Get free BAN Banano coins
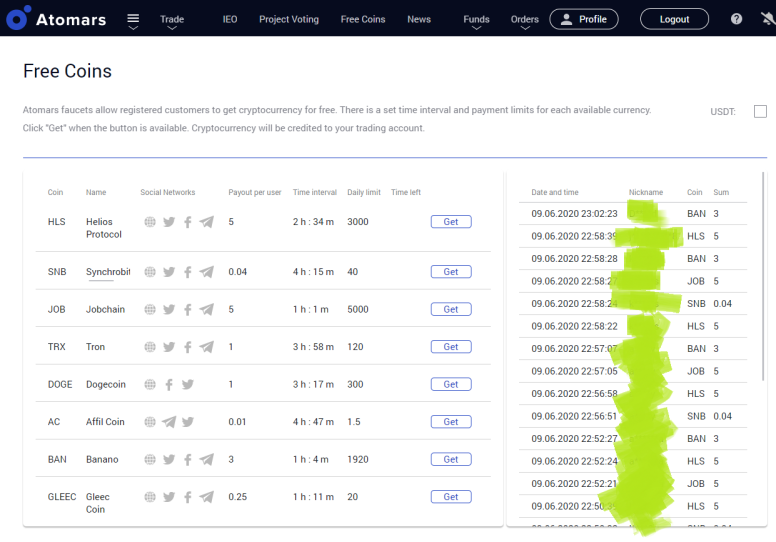This screenshot has width=776, height=542. pos(451,459)
